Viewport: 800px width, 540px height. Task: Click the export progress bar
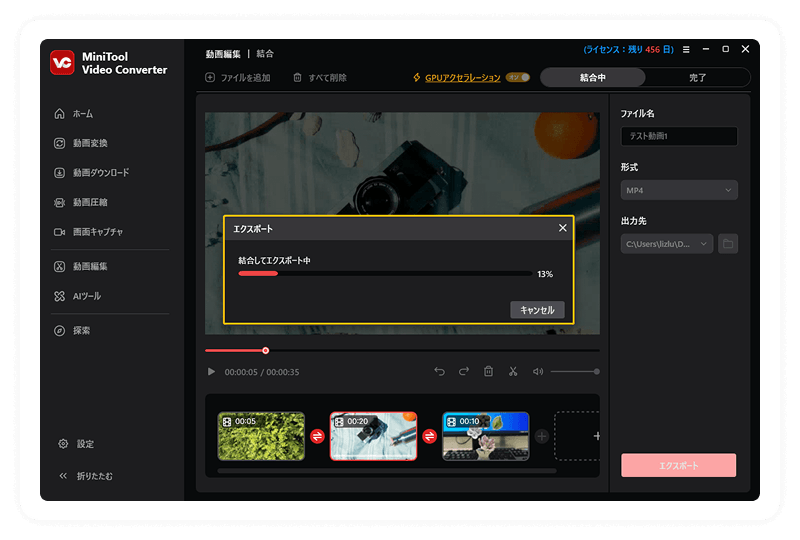pyautogui.click(x=385, y=274)
